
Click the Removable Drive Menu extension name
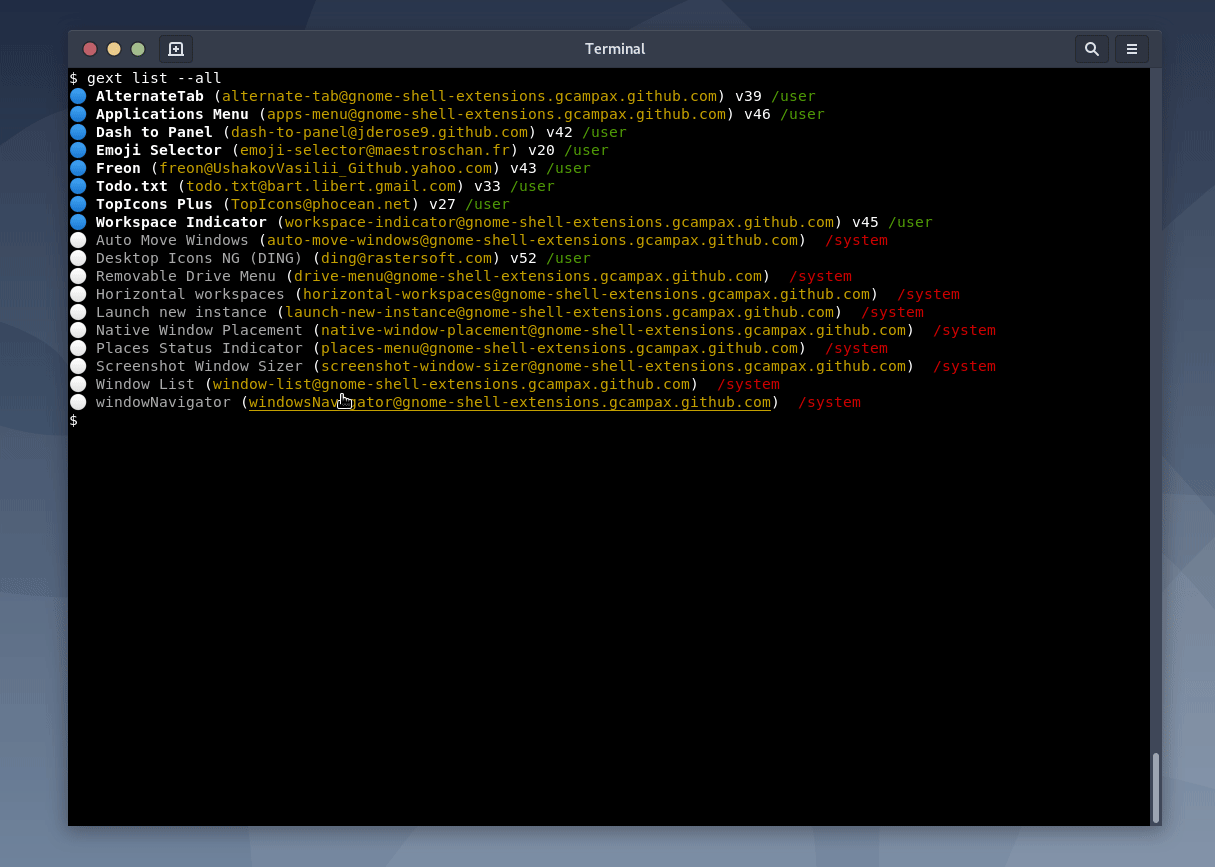pos(186,276)
